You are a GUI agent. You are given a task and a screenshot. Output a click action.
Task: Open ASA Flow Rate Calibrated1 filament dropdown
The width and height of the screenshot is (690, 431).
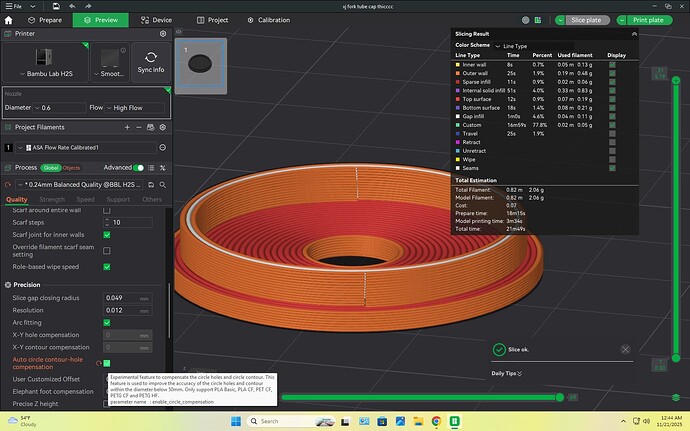86,147
